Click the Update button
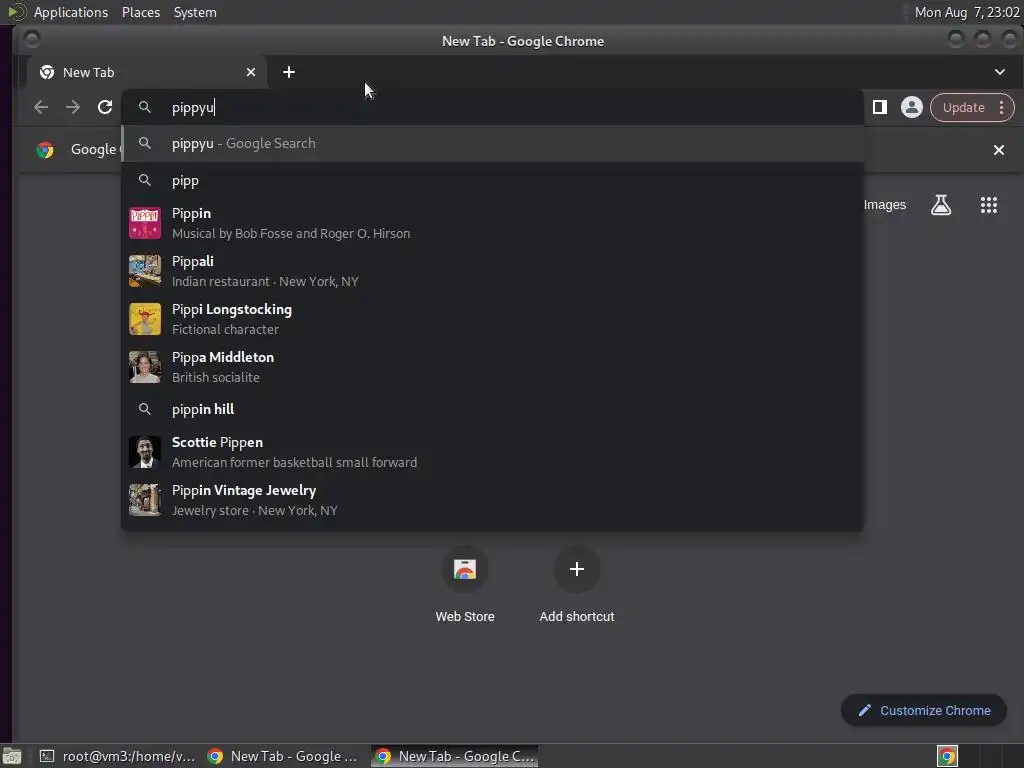1024x768 pixels. click(x=963, y=107)
